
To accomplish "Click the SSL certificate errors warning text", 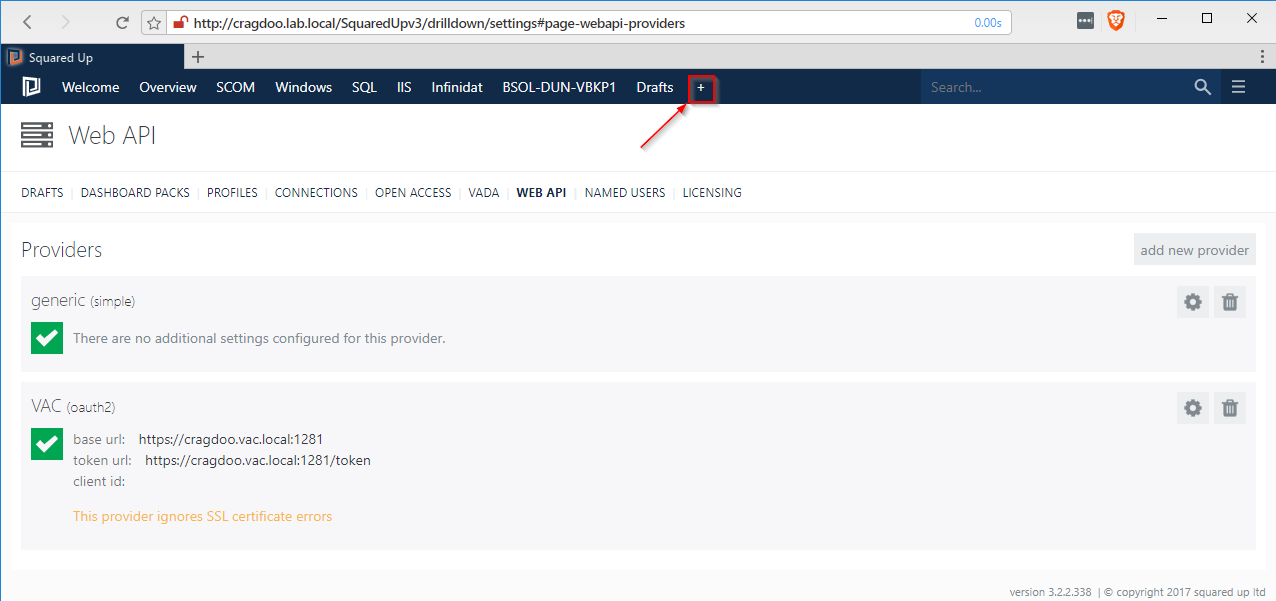I will pyautogui.click(x=202, y=517).
